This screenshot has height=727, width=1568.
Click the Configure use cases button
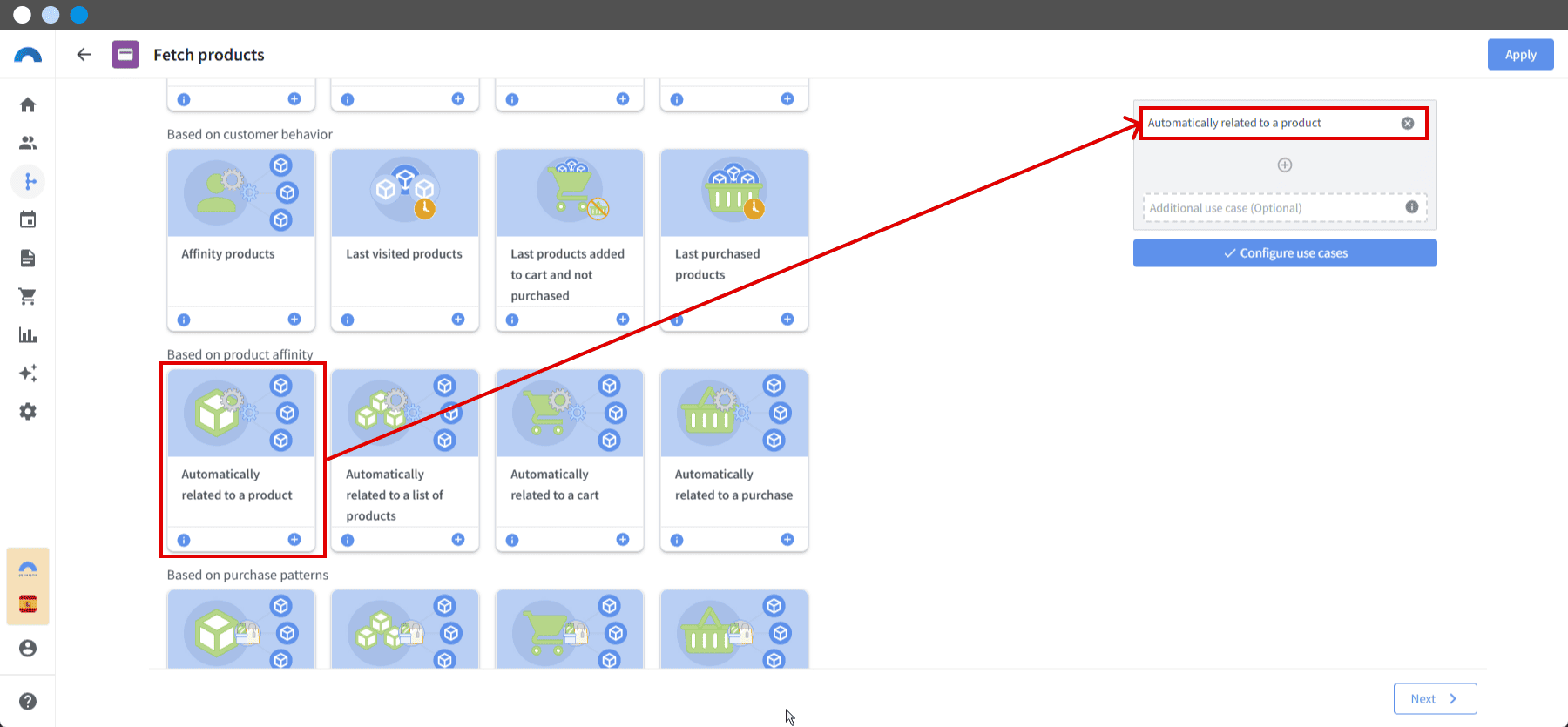point(1285,253)
